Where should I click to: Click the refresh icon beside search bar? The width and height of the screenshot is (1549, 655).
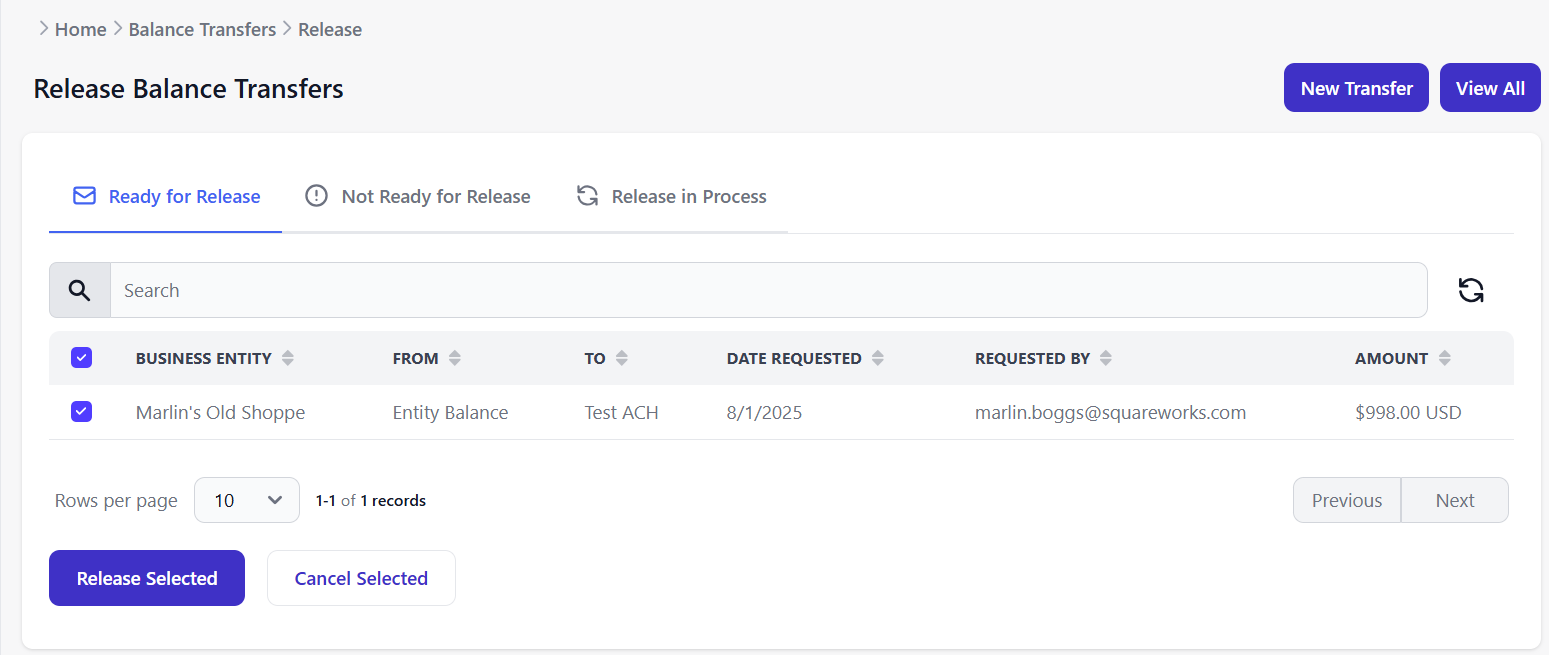(x=1470, y=290)
